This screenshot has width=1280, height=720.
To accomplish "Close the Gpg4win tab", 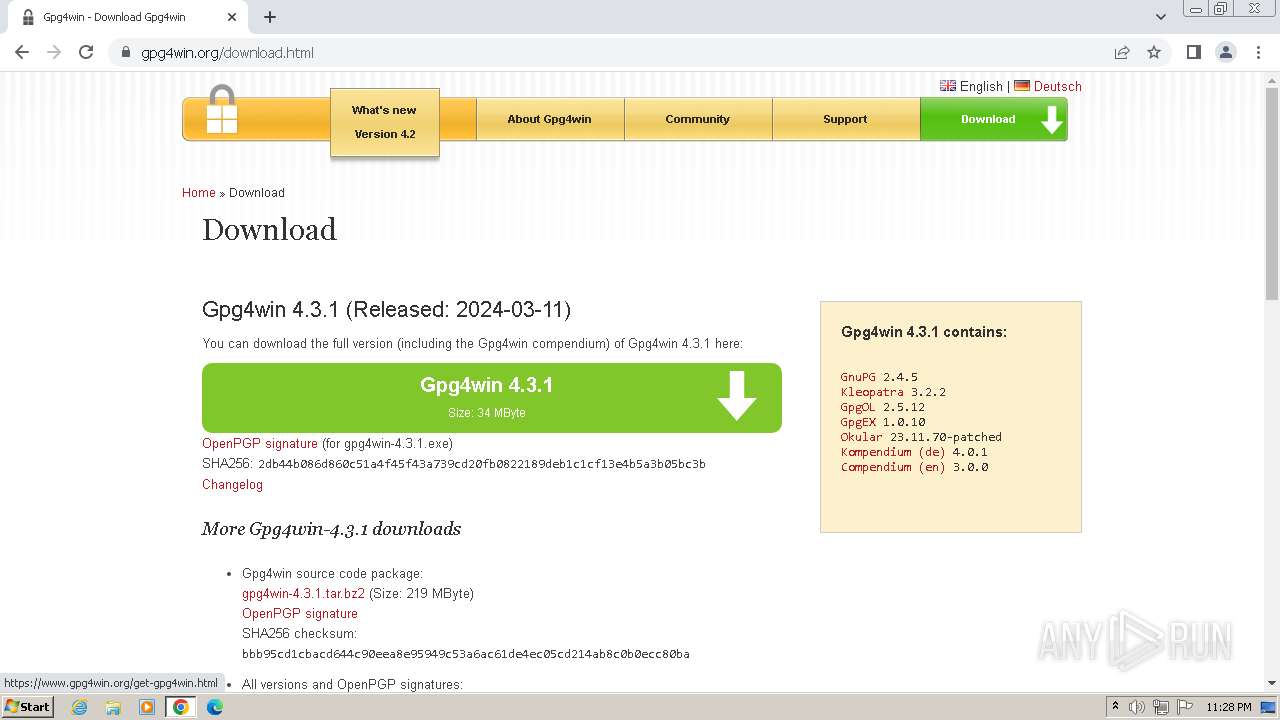I will pyautogui.click(x=232, y=17).
